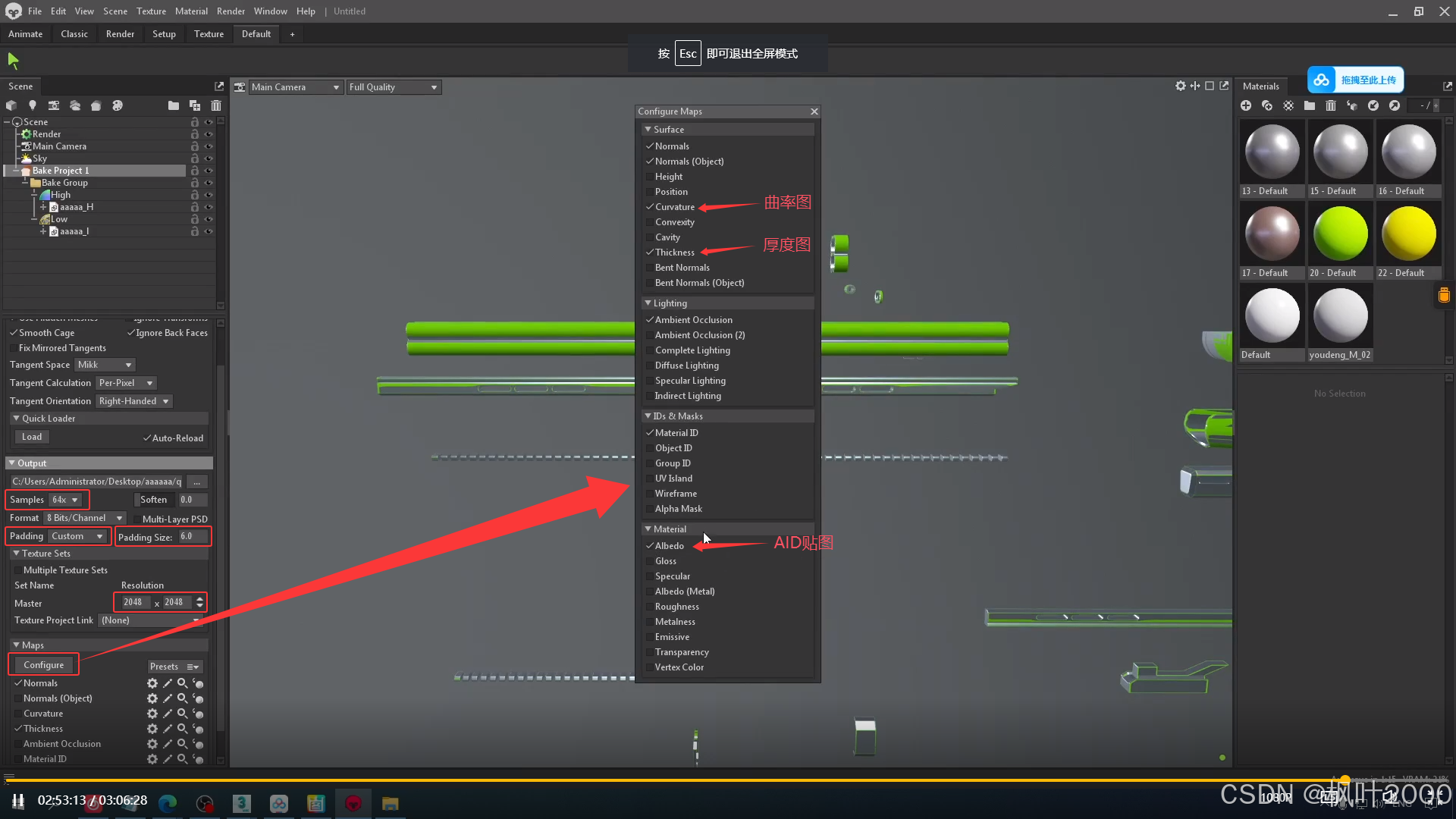Click the bake project bread icon
The height and width of the screenshot is (819, 1456).
pos(96,105)
